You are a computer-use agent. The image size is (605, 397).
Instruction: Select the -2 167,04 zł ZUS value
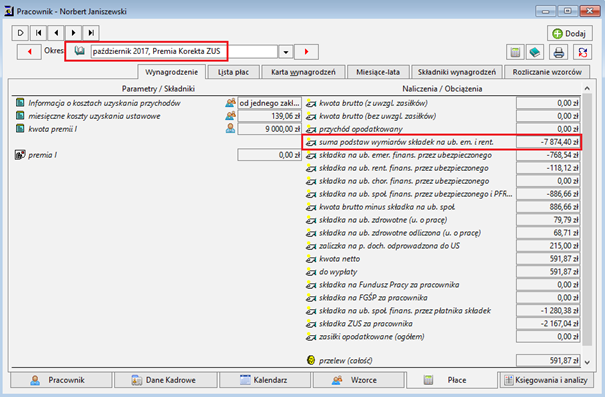[x=548, y=324]
